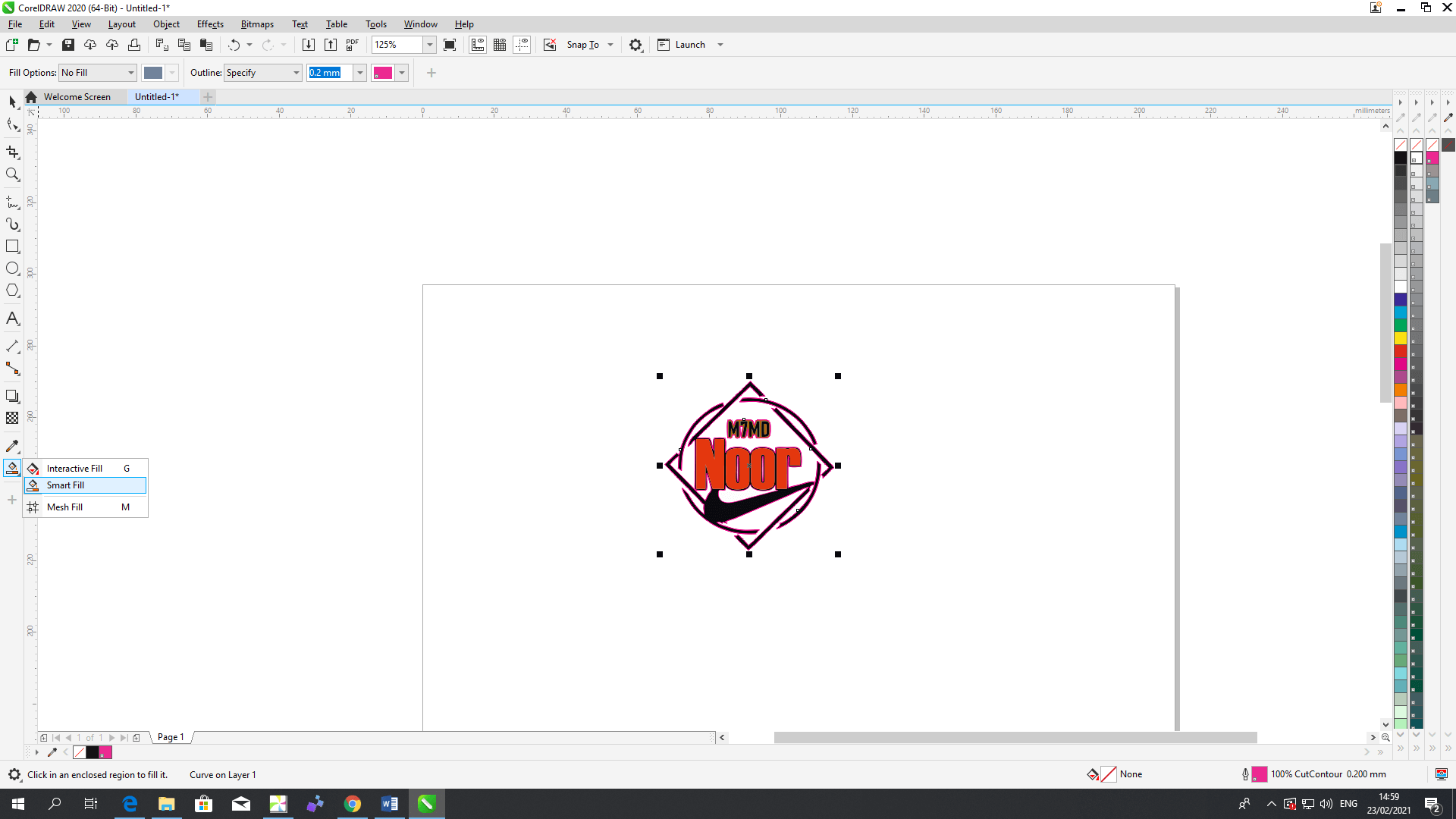Open the outline width dropdown arrow
The height and width of the screenshot is (819, 1456).
pyautogui.click(x=360, y=73)
